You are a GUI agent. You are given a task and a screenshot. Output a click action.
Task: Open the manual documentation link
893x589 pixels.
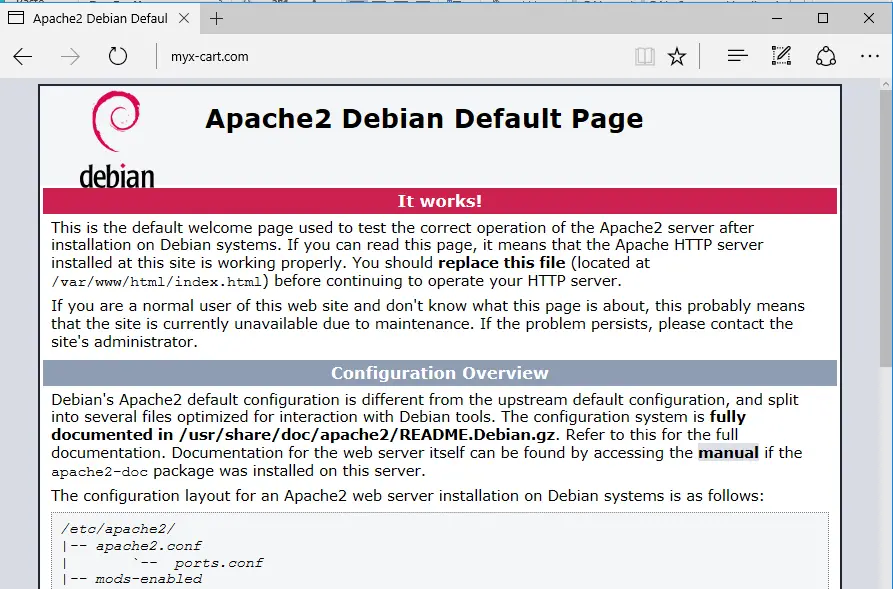point(728,453)
